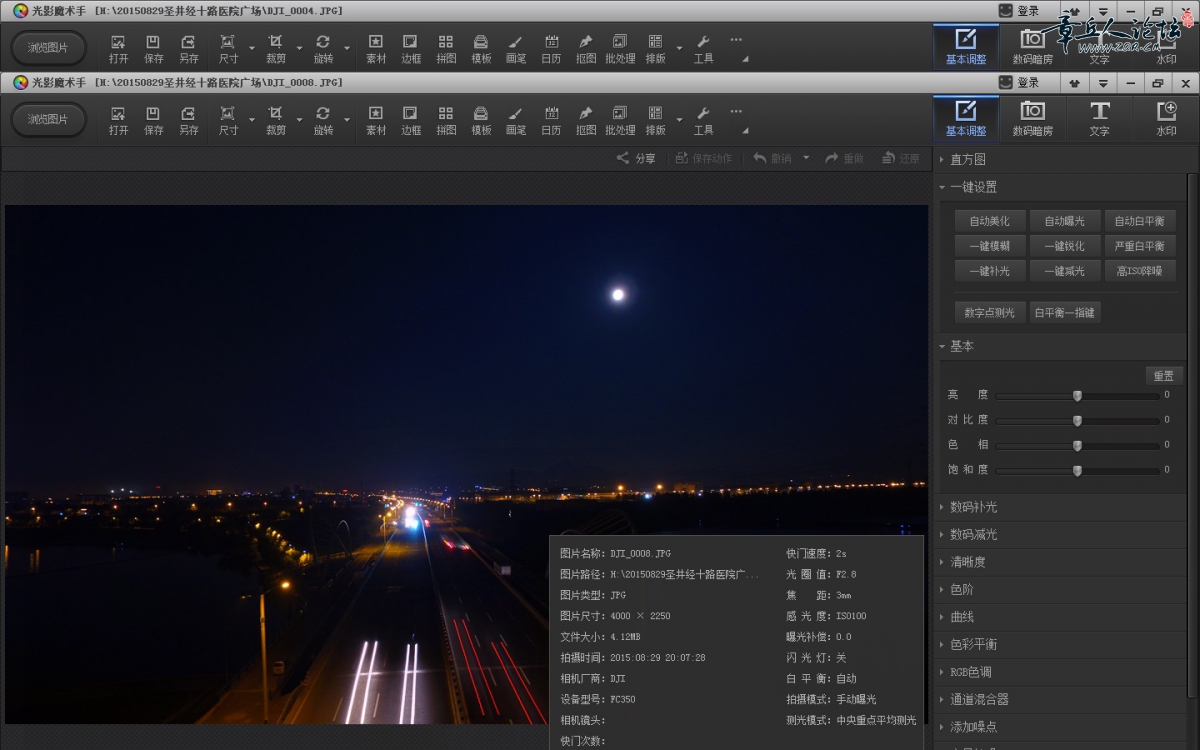Click 批处理 in the DJI_0004 window toolbar
The height and width of the screenshot is (750, 1200).
coord(620,49)
